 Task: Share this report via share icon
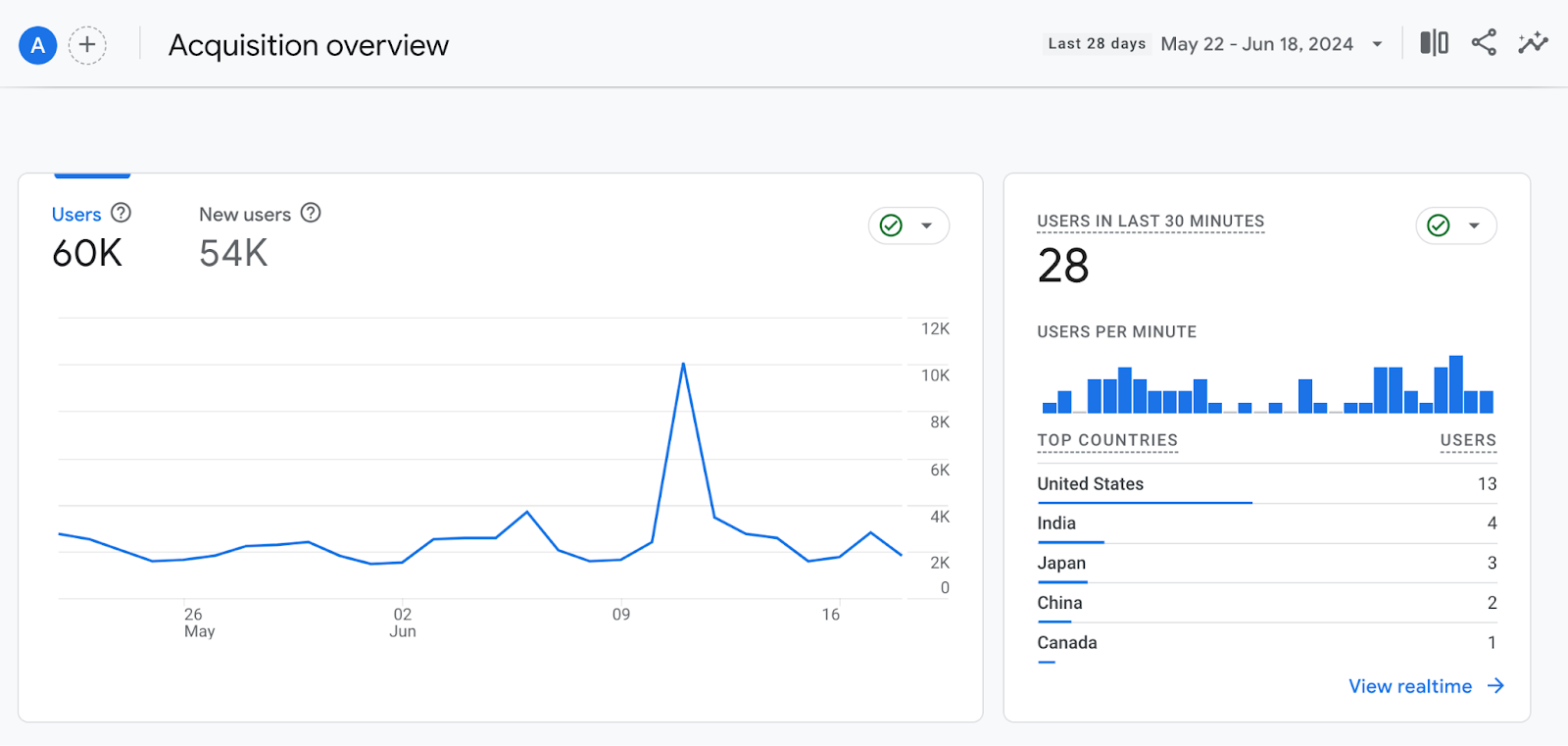[x=1484, y=42]
